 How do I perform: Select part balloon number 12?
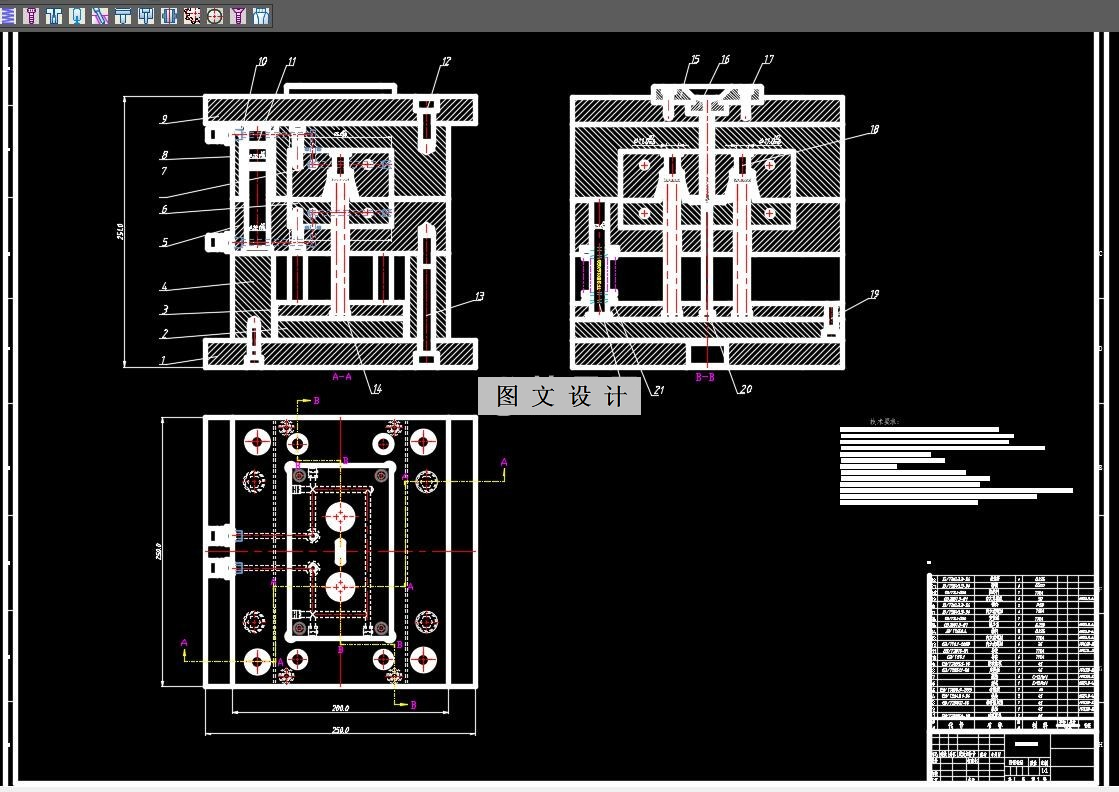coord(446,62)
